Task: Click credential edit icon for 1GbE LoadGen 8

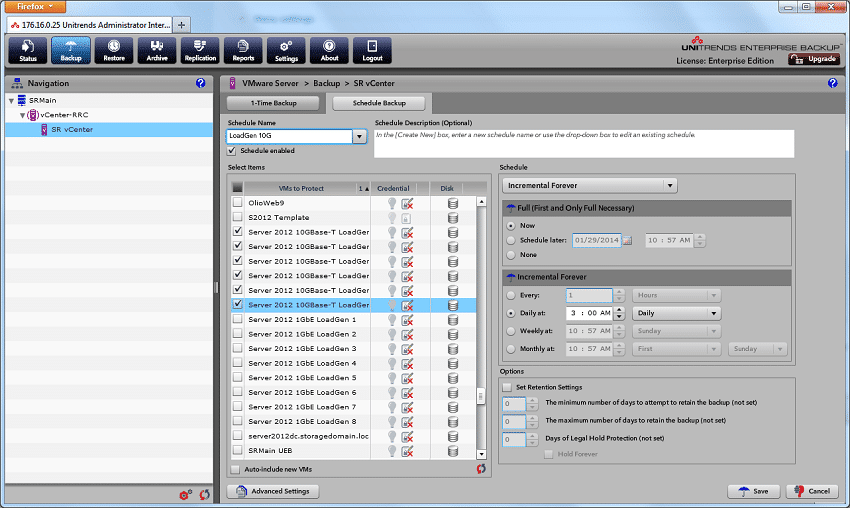Action: (407, 422)
